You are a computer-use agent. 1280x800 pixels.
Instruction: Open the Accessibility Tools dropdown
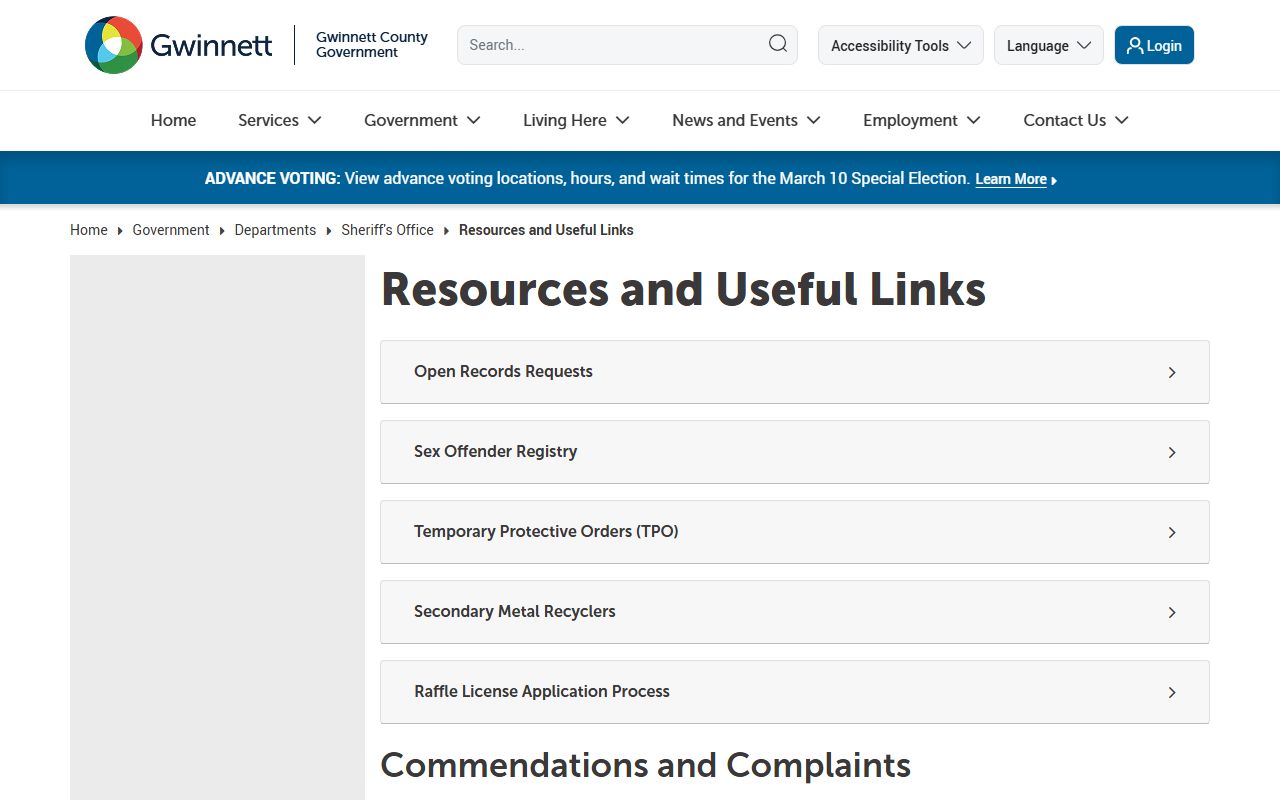coord(901,45)
